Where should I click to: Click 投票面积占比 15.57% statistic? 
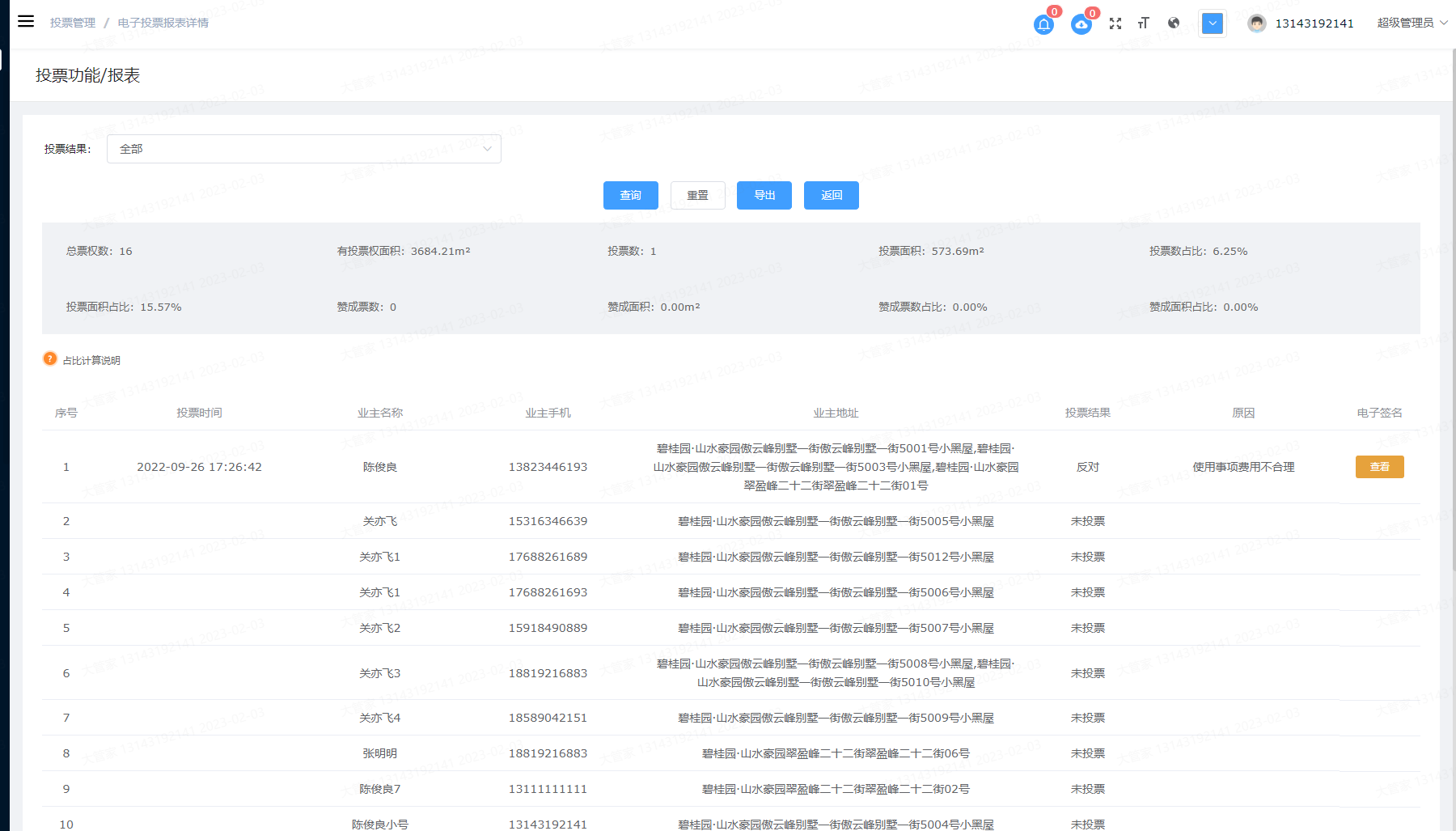point(124,307)
